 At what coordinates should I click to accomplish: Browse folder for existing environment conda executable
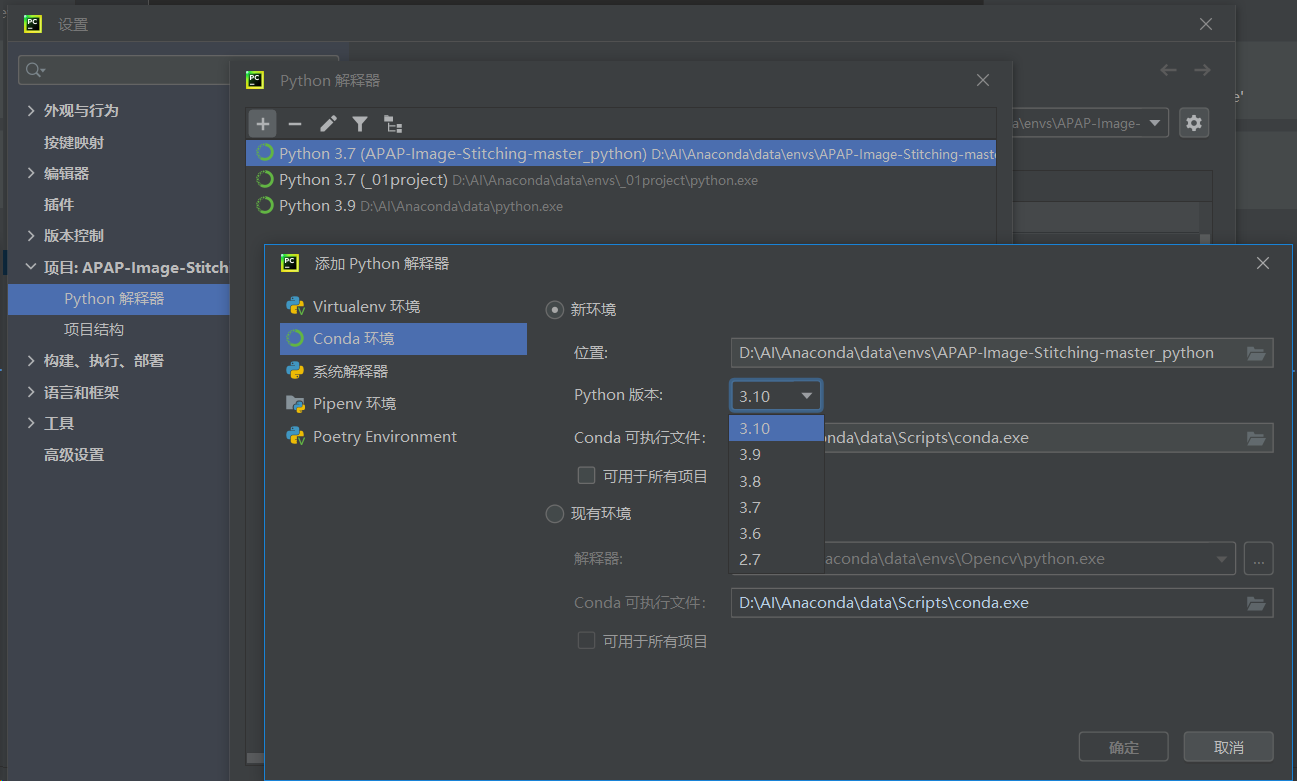(x=1256, y=603)
